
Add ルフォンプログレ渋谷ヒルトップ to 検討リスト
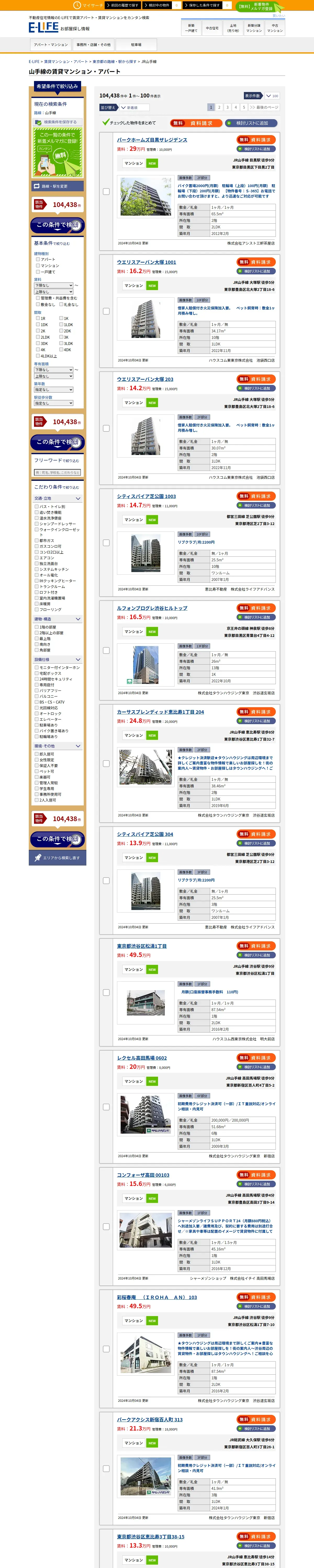coord(257,617)
